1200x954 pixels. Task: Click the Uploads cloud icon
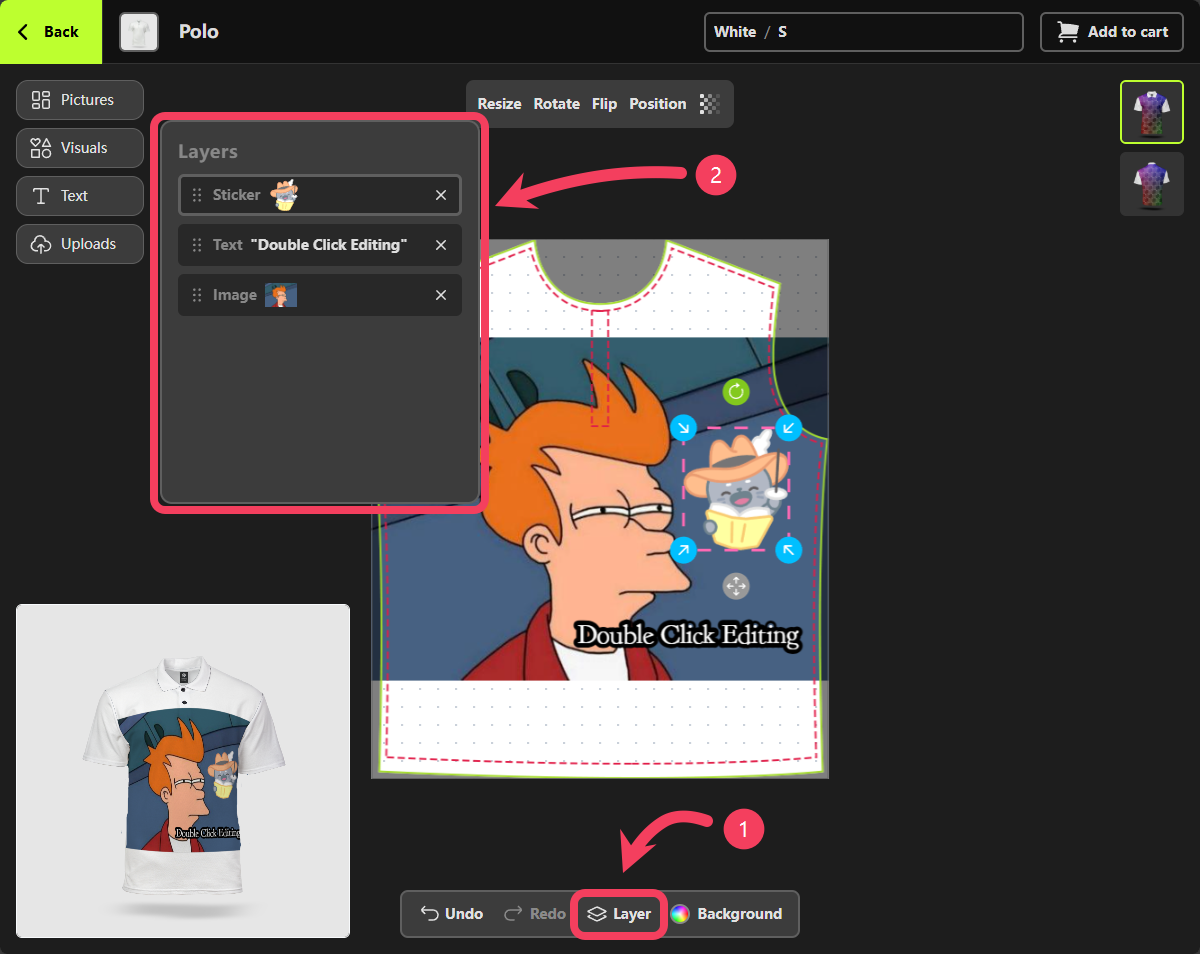pos(41,244)
